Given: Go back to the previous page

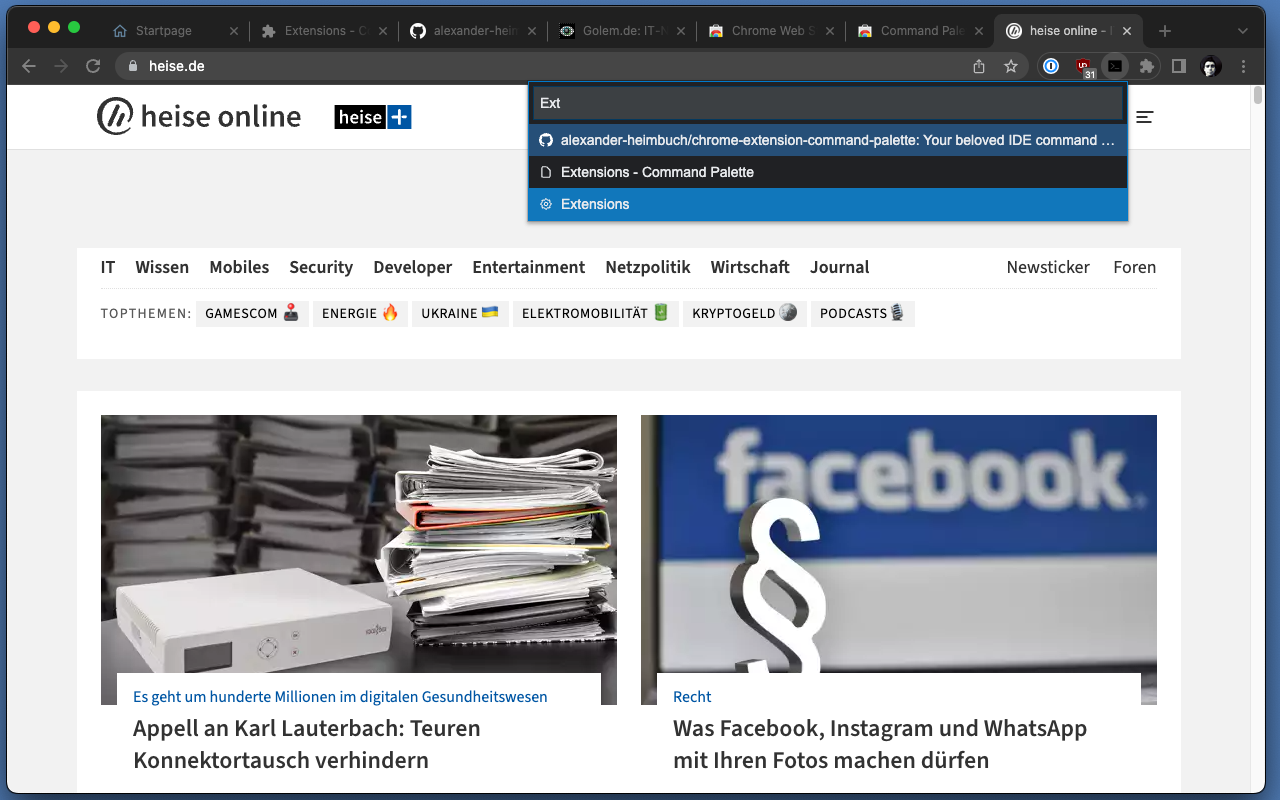Looking at the screenshot, I should [x=29, y=66].
